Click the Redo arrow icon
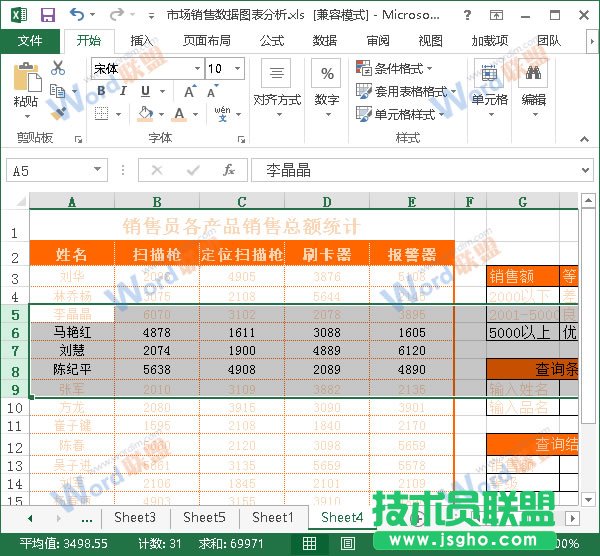Image resolution: width=600 pixels, height=556 pixels. [117, 15]
